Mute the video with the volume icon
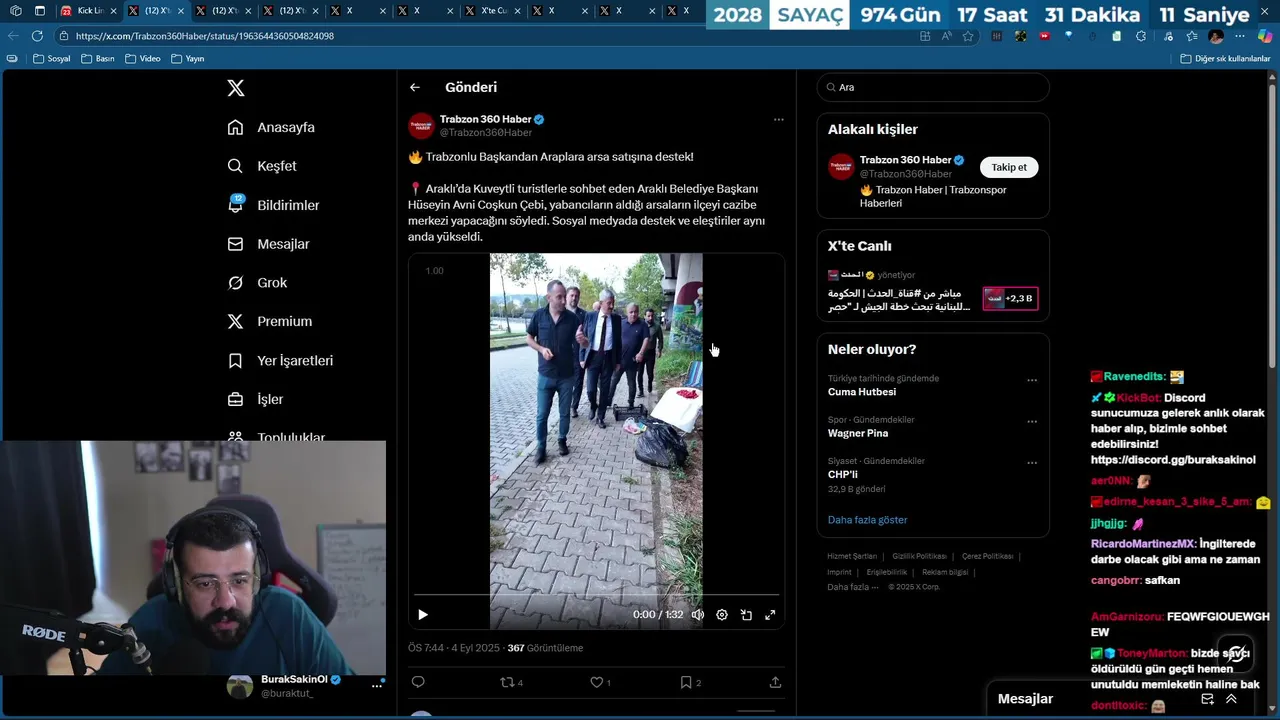Image resolution: width=1280 pixels, height=720 pixels. tap(698, 615)
